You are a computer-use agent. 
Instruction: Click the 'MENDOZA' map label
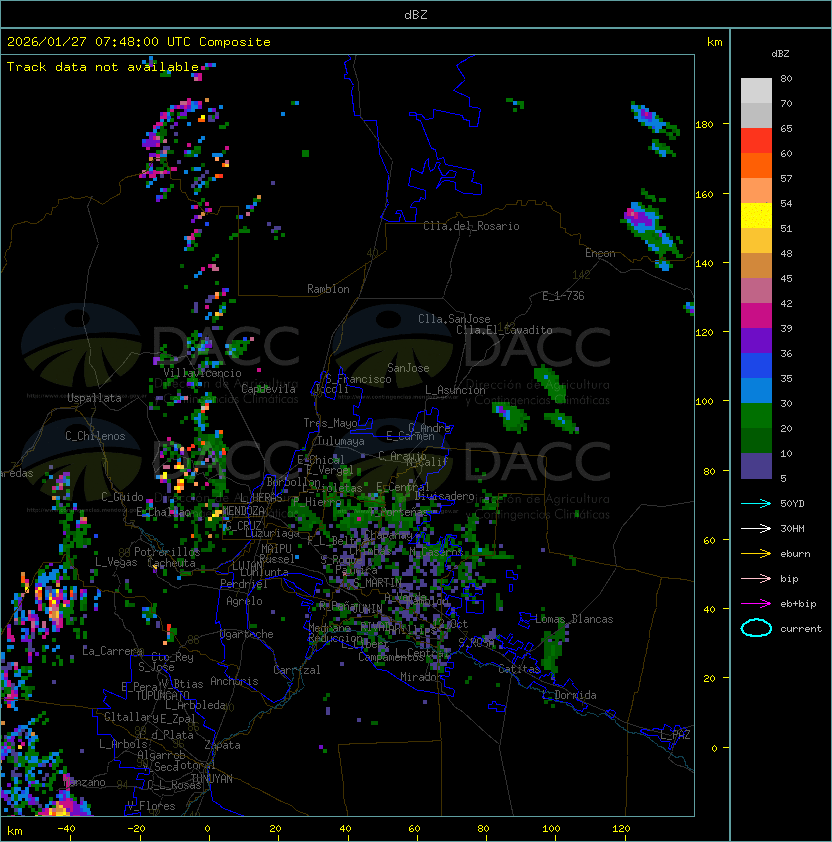click(x=243, y=510)
